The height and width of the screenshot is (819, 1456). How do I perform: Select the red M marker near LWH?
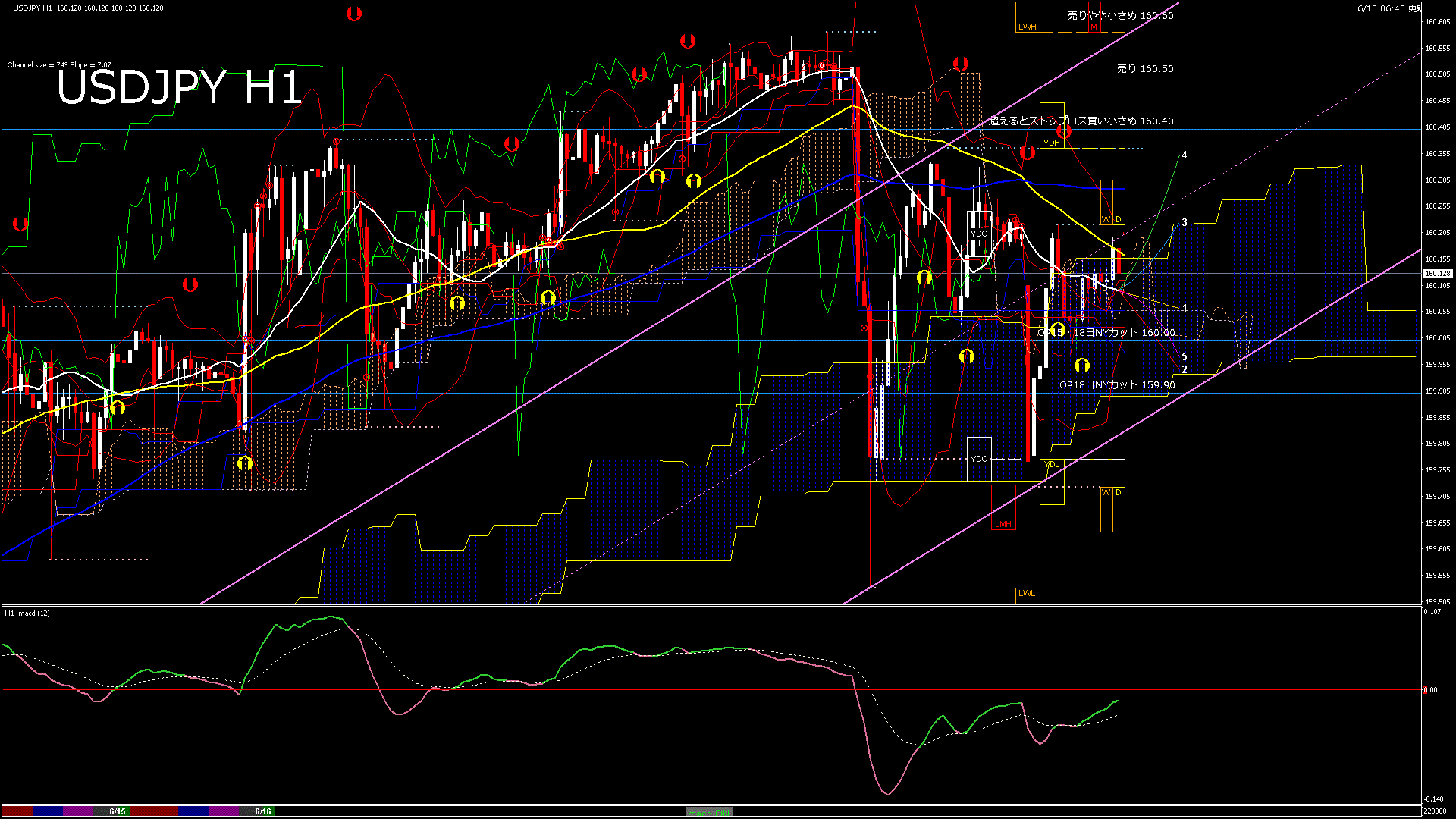1094,27
